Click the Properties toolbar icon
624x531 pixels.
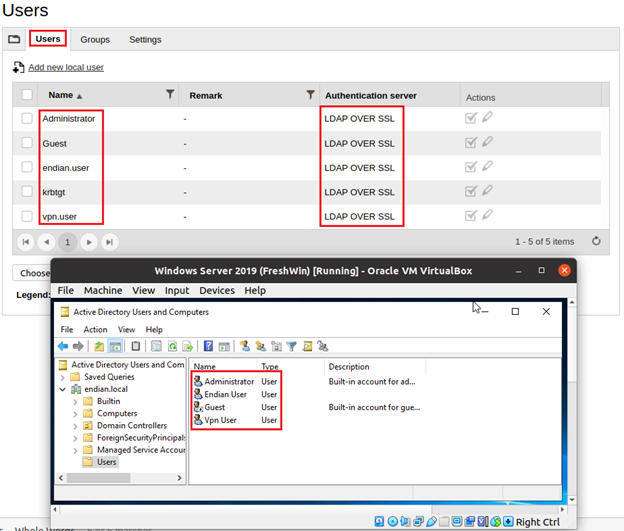[156, 346]
